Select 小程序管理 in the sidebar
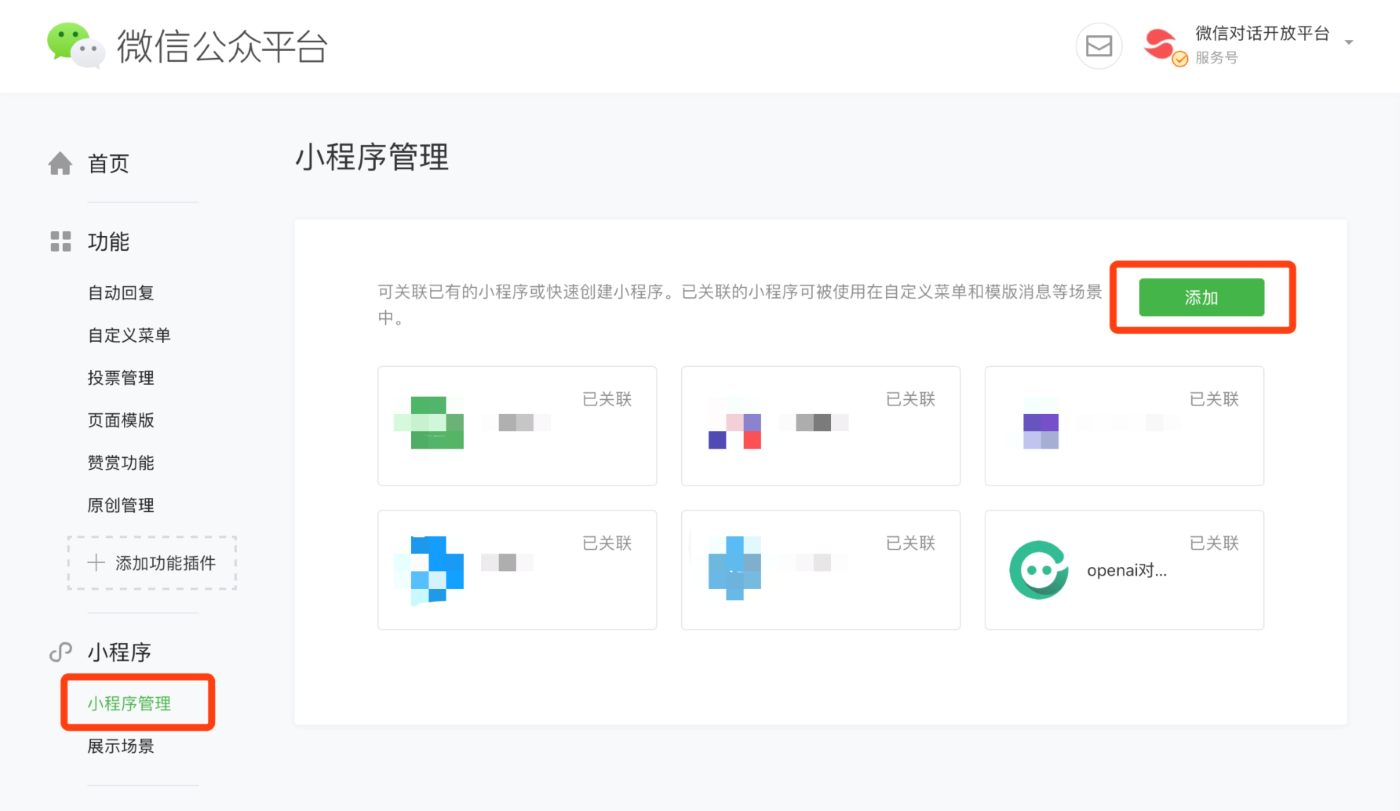Viewport: 1400px width, 811px height. tap(129, 703)
